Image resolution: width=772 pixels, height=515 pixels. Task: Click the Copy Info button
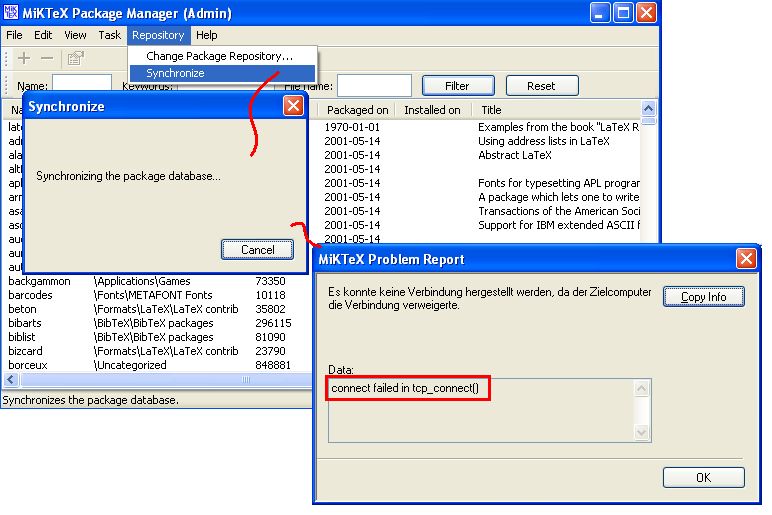[x=704, y=296]
